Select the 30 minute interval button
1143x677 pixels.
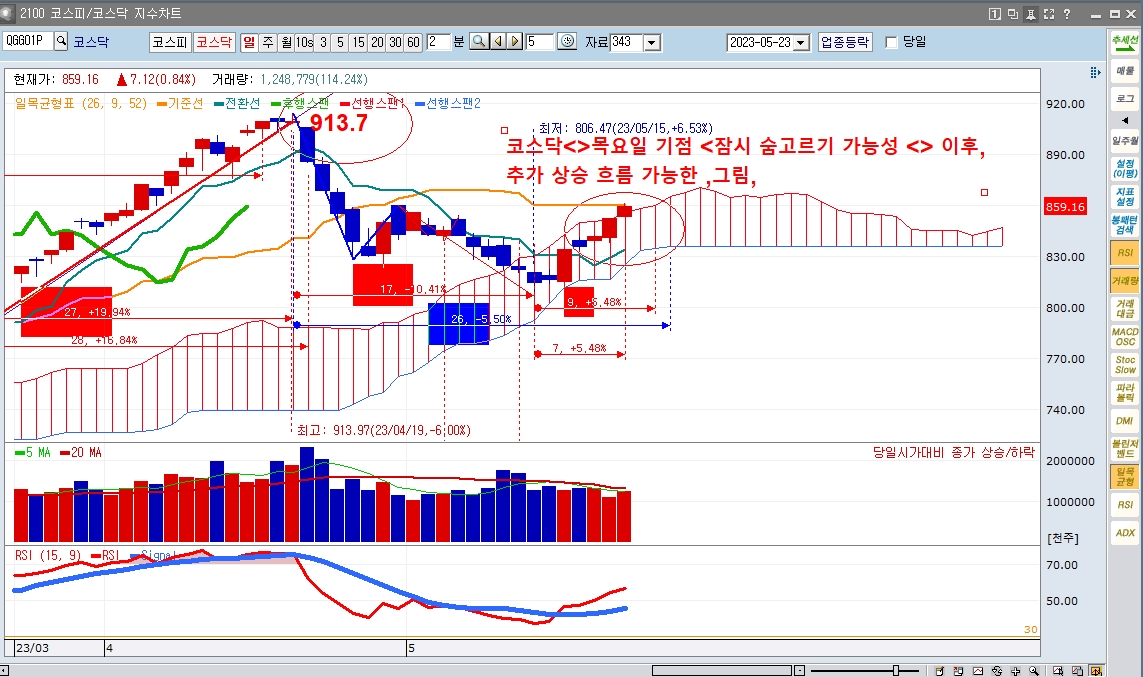[395, 42]
